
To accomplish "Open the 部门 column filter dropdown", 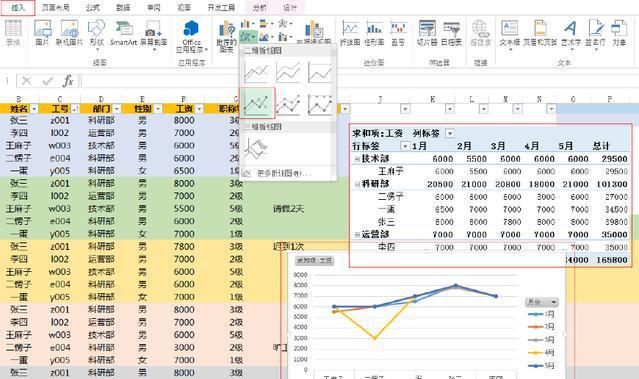I will click(117, 109).
